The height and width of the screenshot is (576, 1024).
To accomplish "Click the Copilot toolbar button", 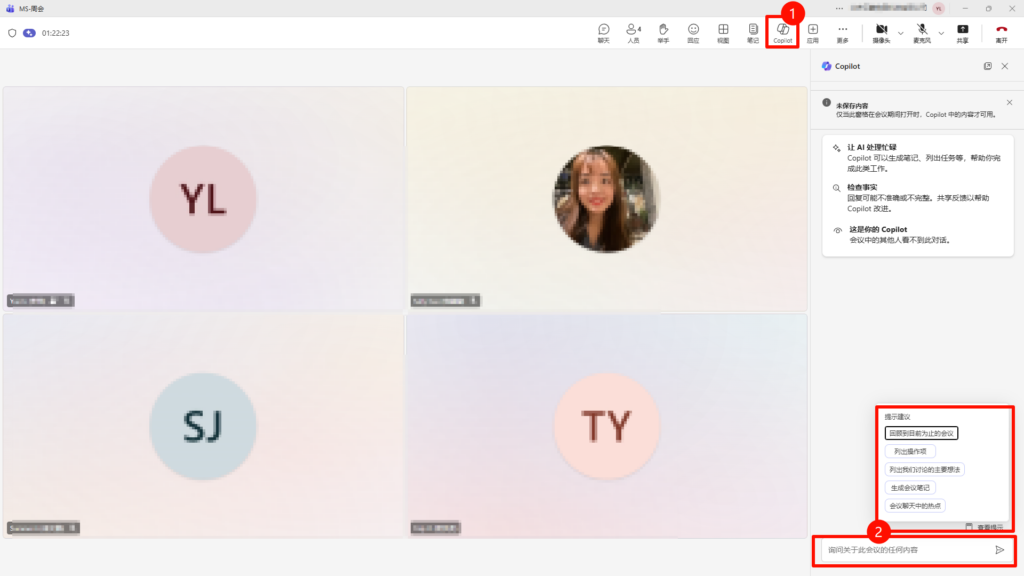I will click(x=782, y=32).
